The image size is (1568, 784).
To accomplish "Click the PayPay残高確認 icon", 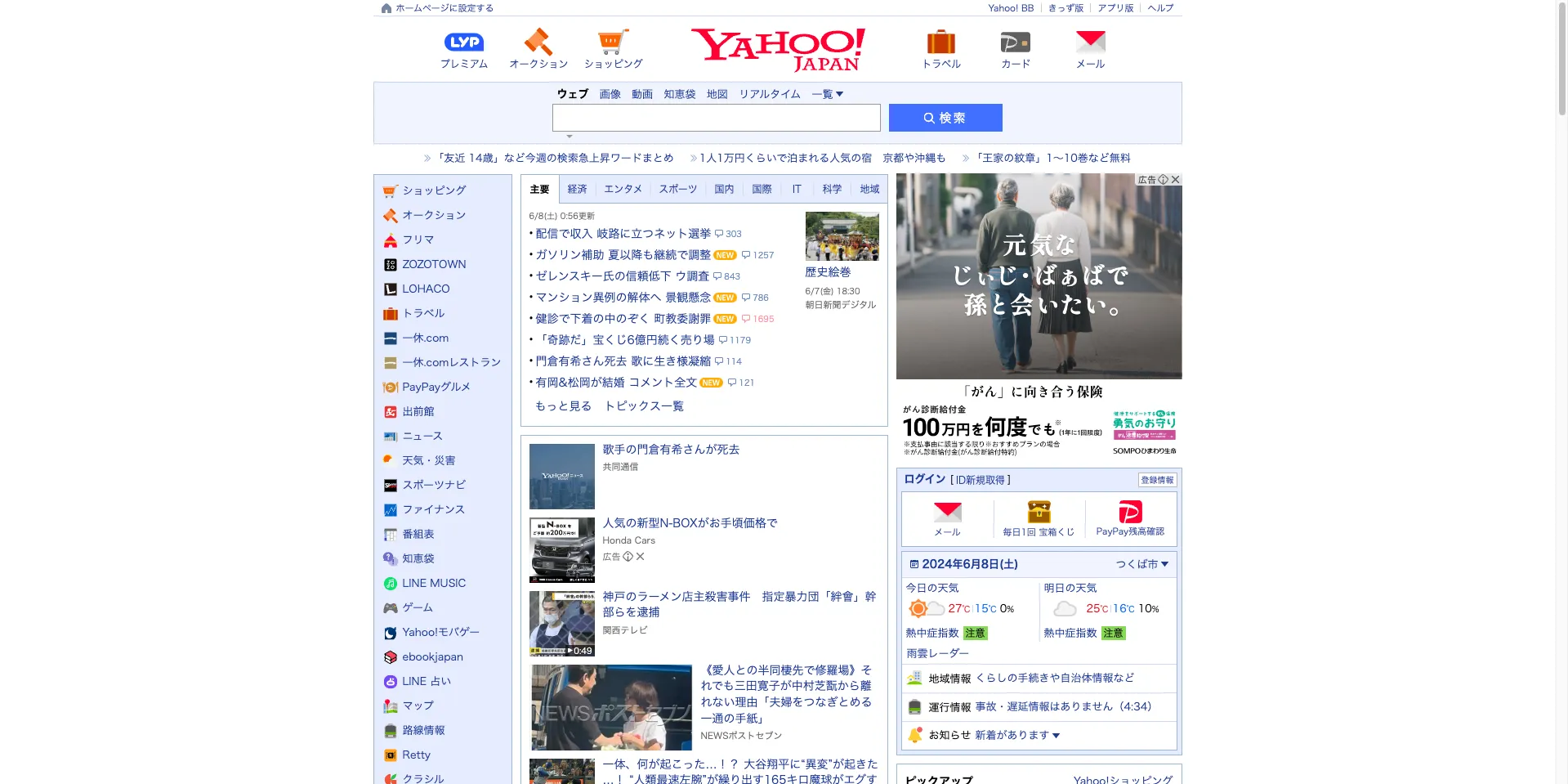I will pyautogui.click(x=1130, y=512).
